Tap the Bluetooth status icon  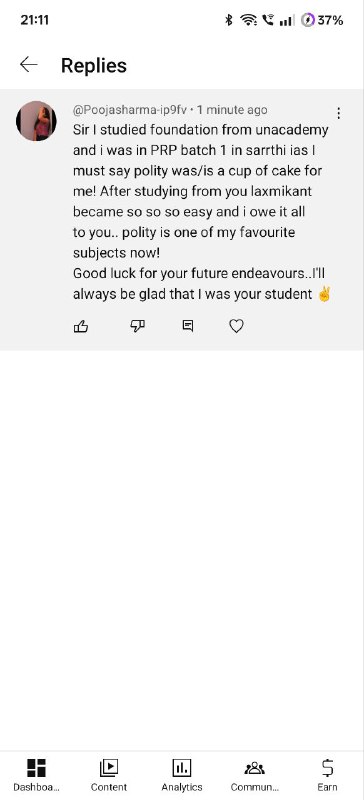point(229,20)
